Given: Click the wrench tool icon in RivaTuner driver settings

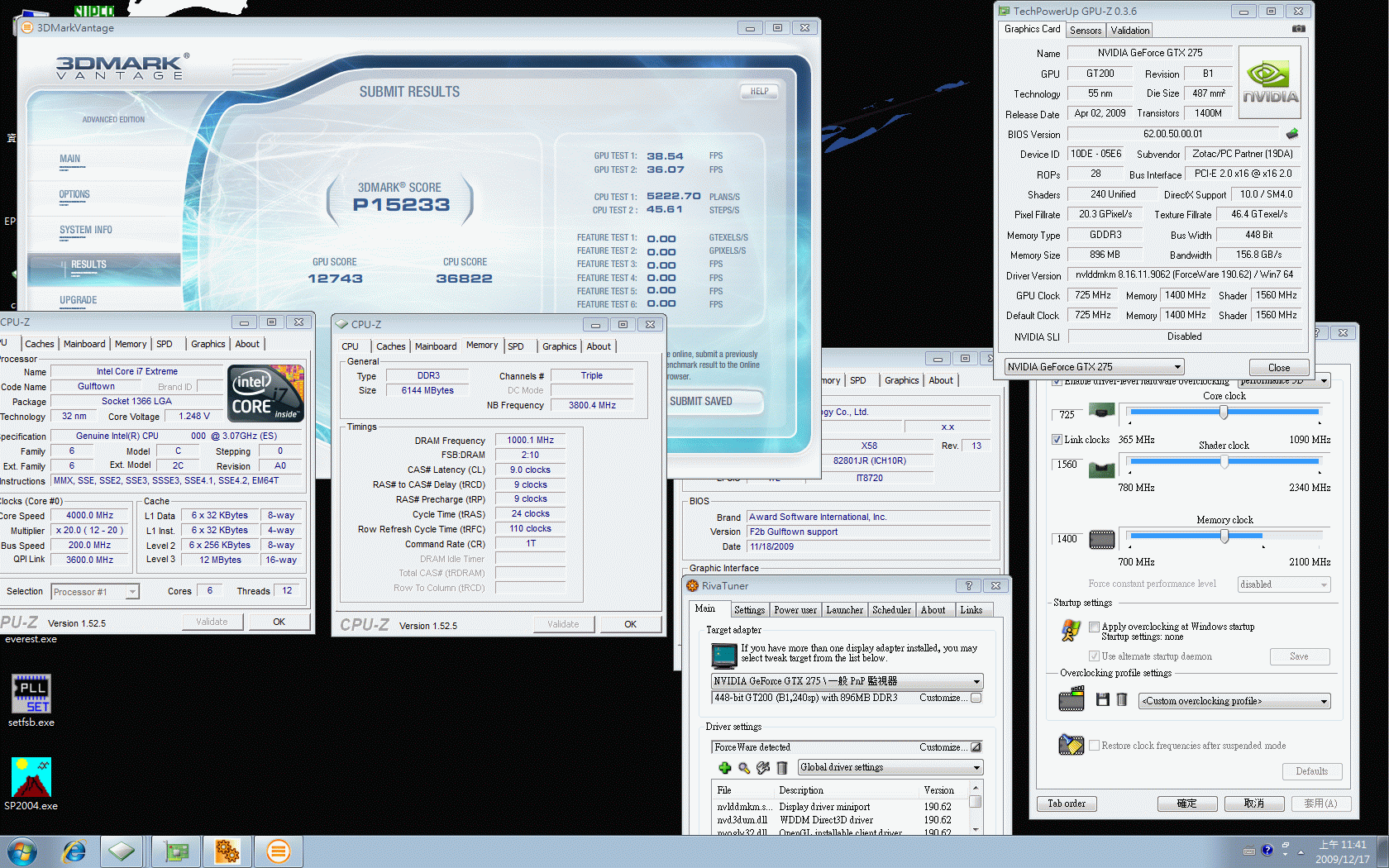Looking at the screenshot, I should pos(763,768).
